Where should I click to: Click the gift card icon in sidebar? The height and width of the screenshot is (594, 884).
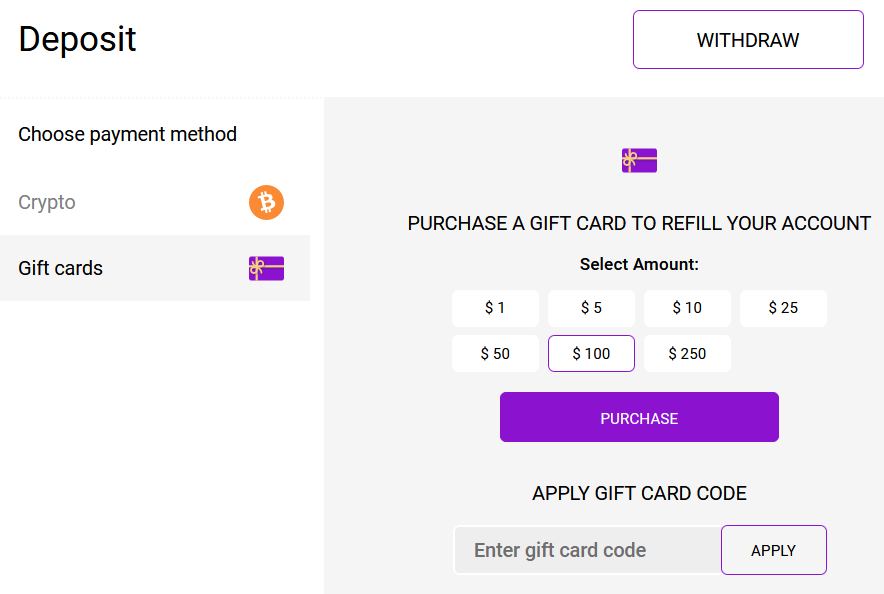point(266,268)
